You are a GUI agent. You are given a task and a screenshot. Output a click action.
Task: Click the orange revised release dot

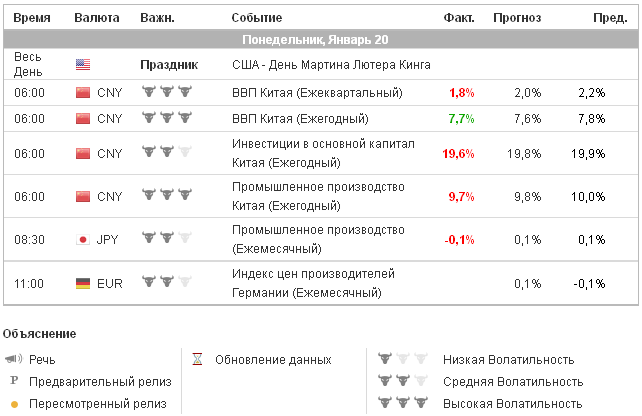14,404
